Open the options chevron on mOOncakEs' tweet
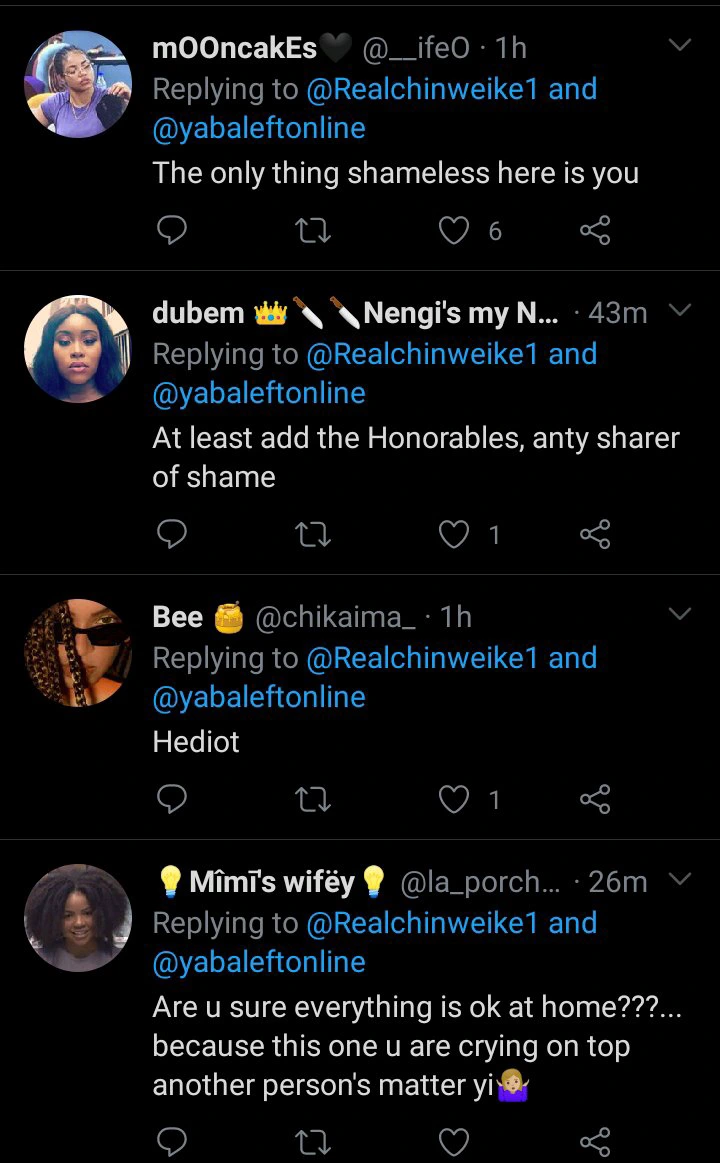This screenshot has height=1163, width=720. click(x=680, y=46)
